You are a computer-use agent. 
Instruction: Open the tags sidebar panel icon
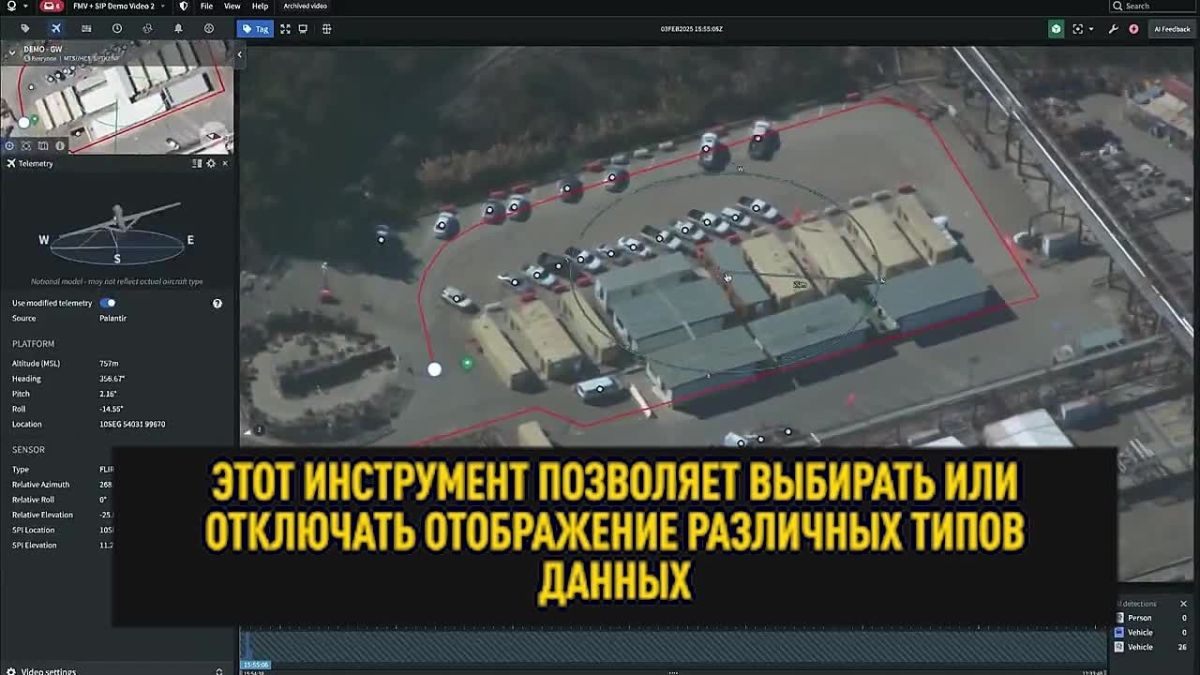point(25,29)
